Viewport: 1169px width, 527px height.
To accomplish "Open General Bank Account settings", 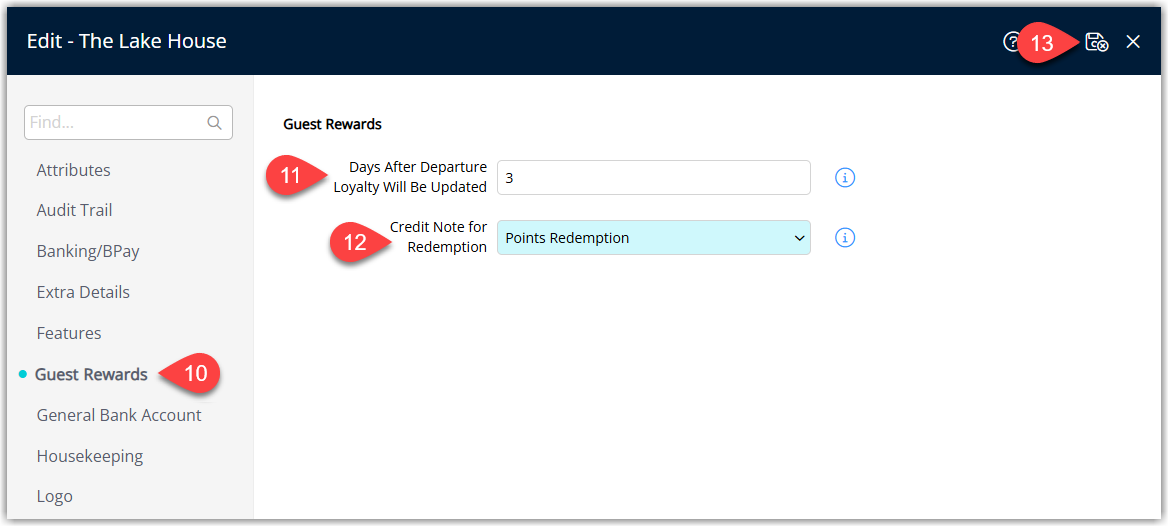I will pyautogui.click(x=119, y=414).
